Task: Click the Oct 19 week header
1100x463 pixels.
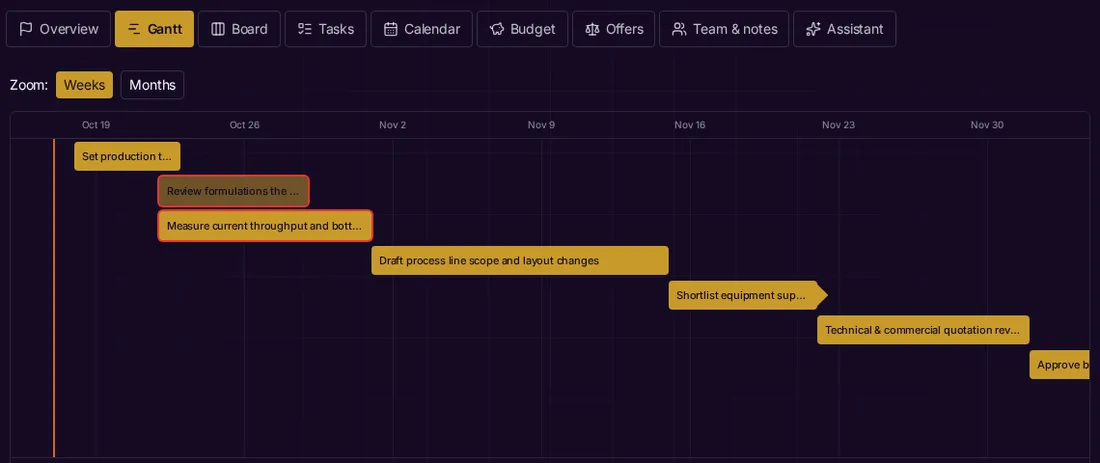Action: [x=96, y=125]
